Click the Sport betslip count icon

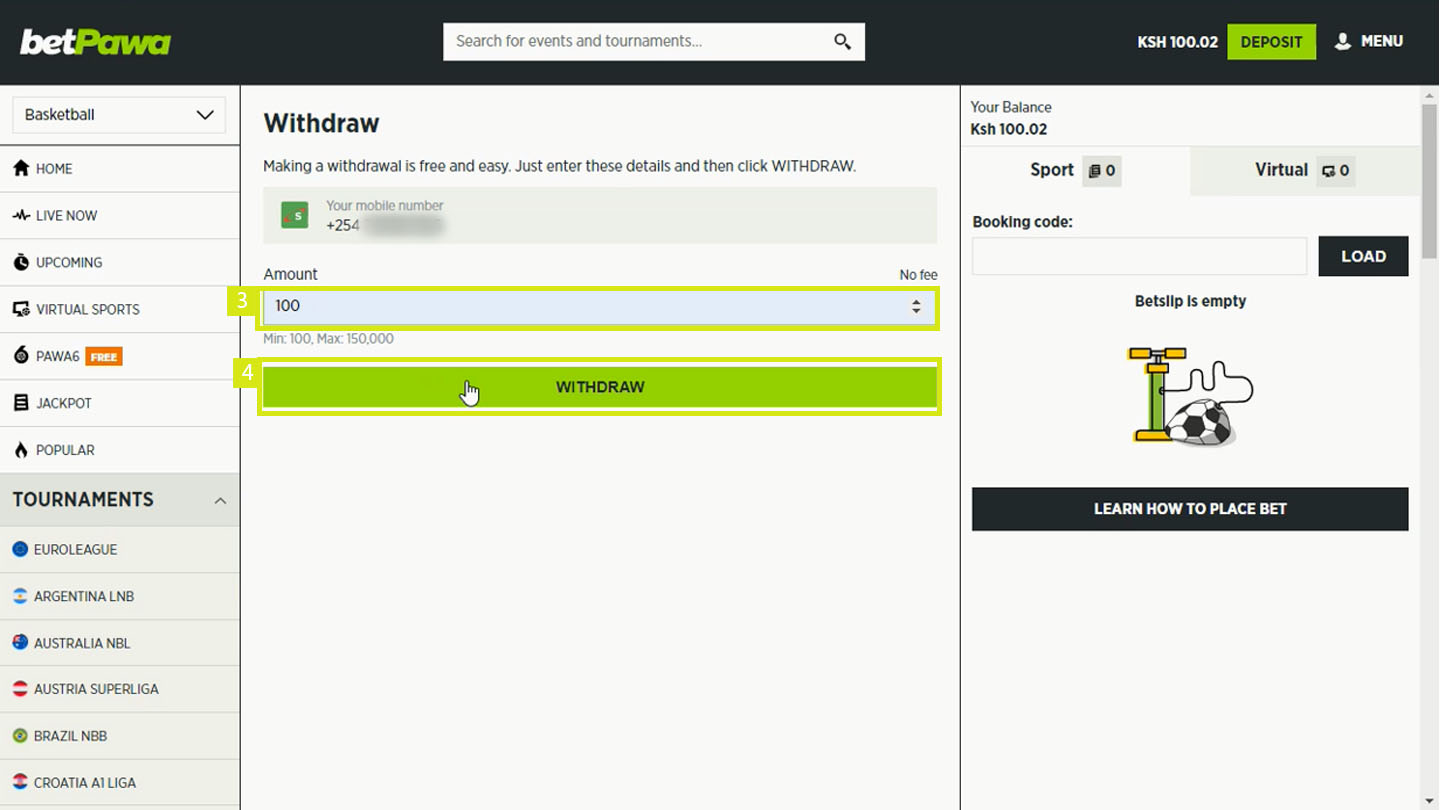click(x=1101, y=171)
